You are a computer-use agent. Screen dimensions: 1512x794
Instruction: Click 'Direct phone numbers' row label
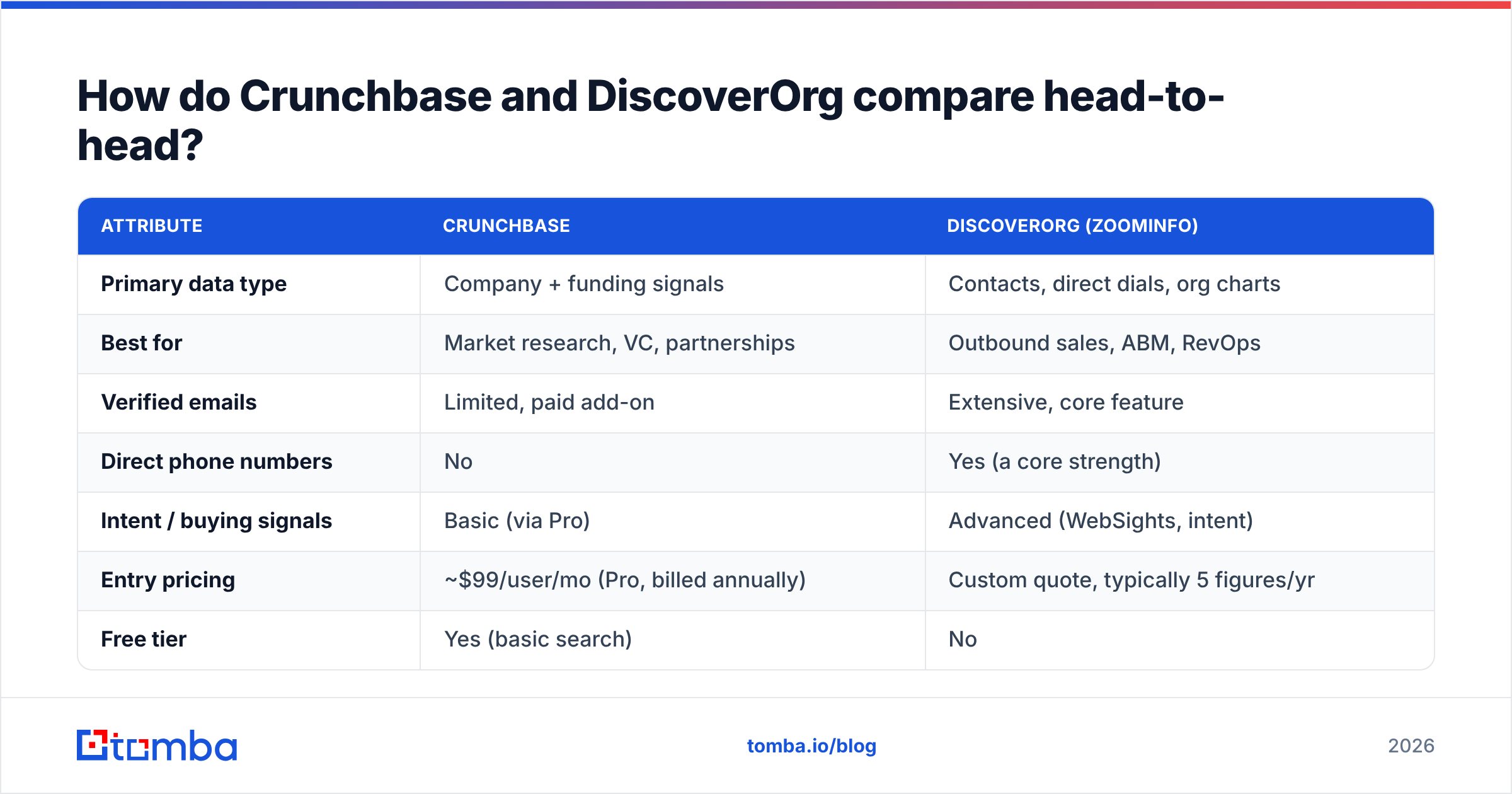(x=217, y=462)
